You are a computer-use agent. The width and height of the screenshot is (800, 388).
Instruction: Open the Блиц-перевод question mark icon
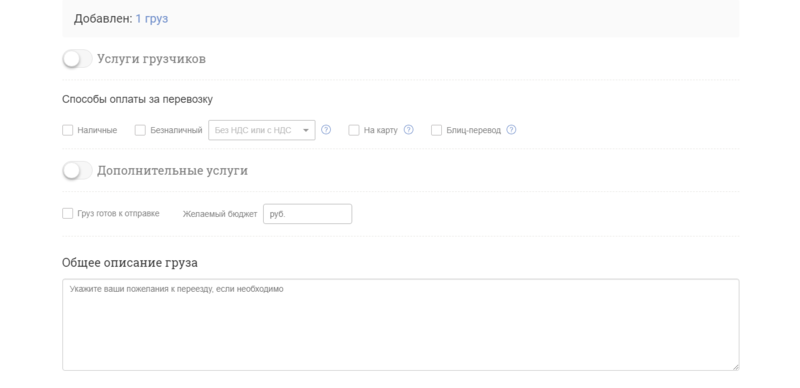point(511,130)
